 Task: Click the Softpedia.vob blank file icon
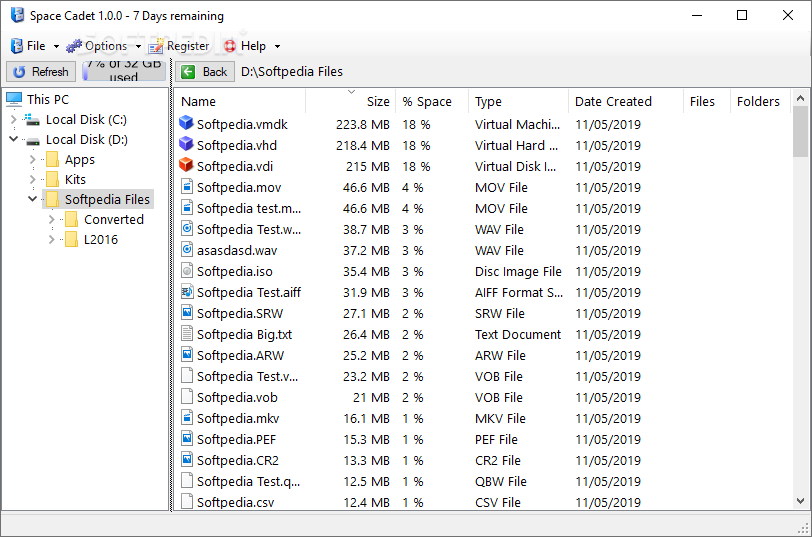click(x=187, y=397)
